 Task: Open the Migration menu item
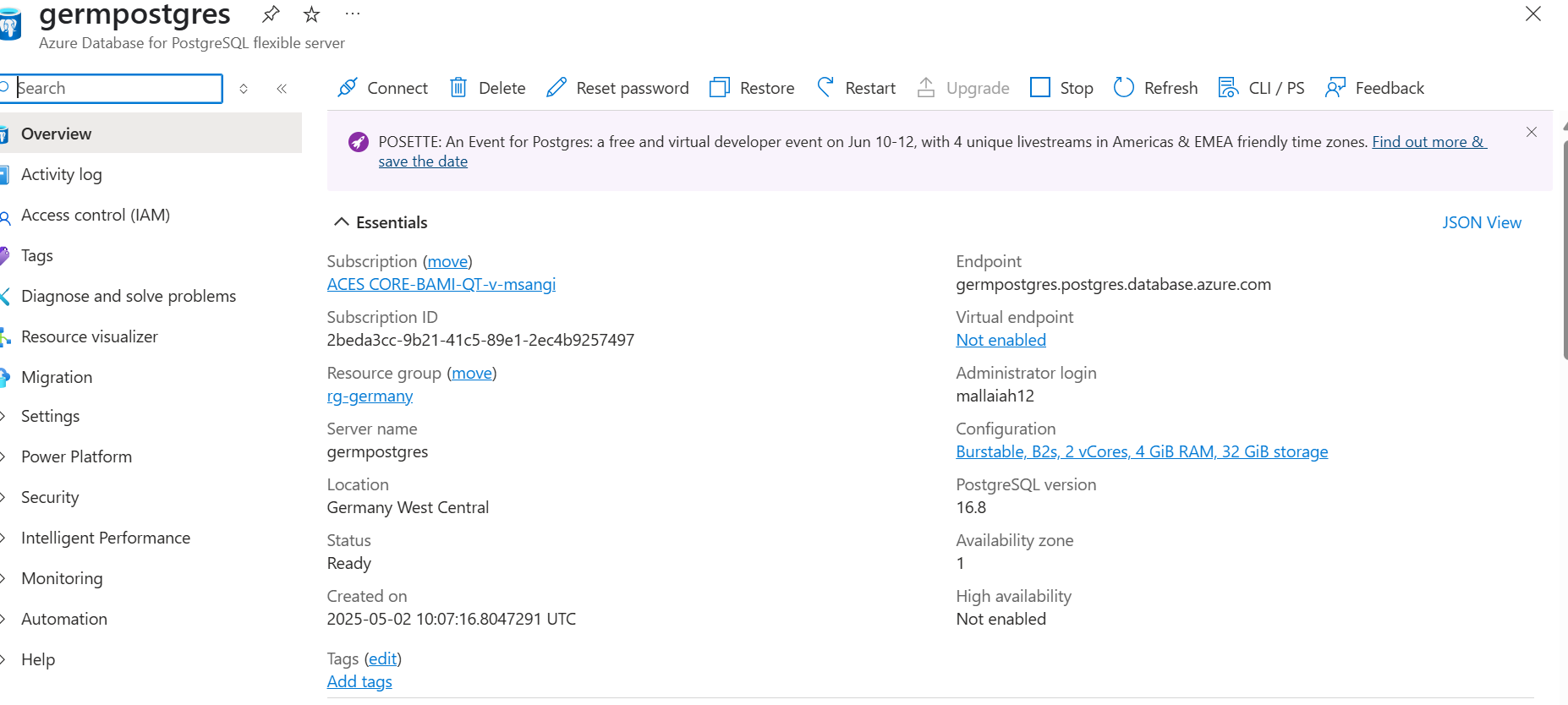click(x=150, y=377)
